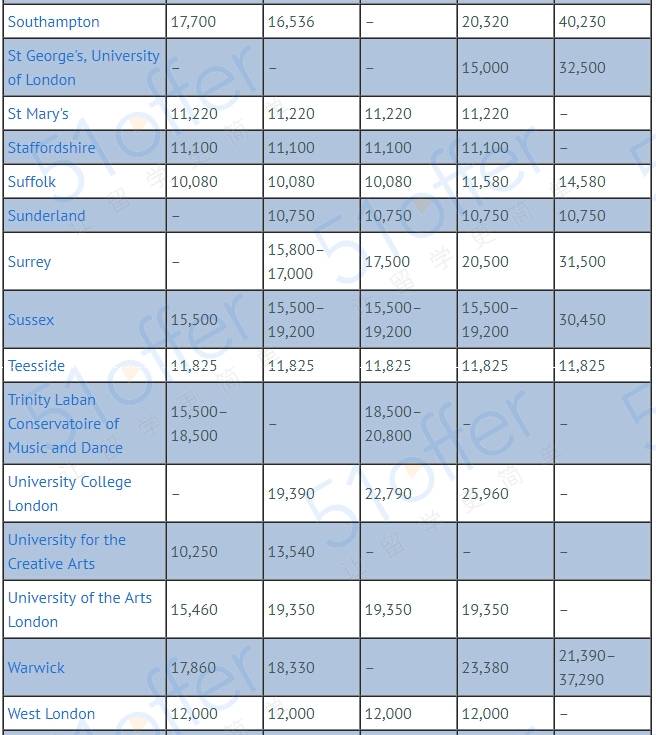The width and height of the screenshot is (656, 735).
Task: Select the Warwick link
Action: click(x=36, y=668)
